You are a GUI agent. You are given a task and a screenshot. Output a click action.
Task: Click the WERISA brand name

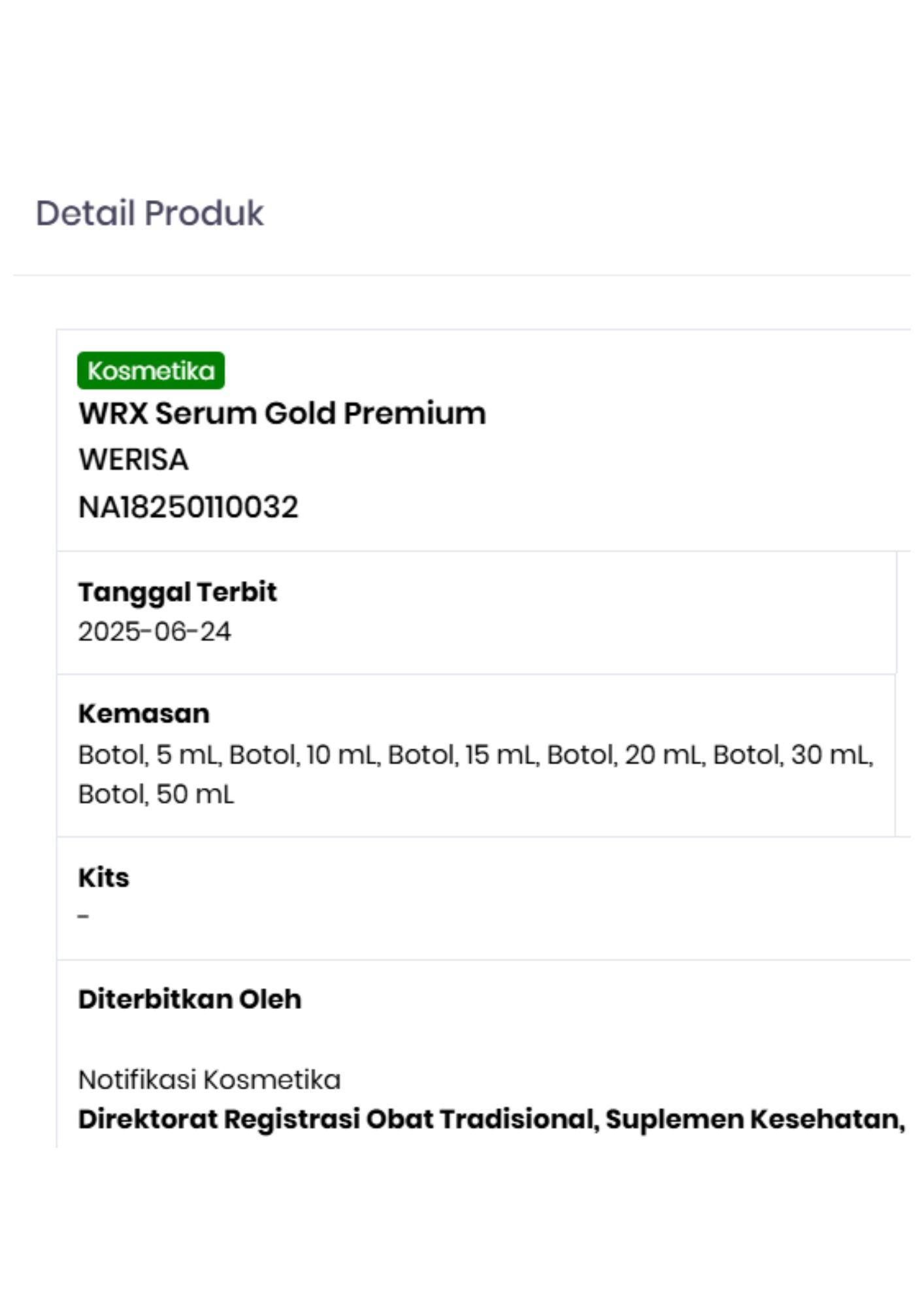click(134, 459)
